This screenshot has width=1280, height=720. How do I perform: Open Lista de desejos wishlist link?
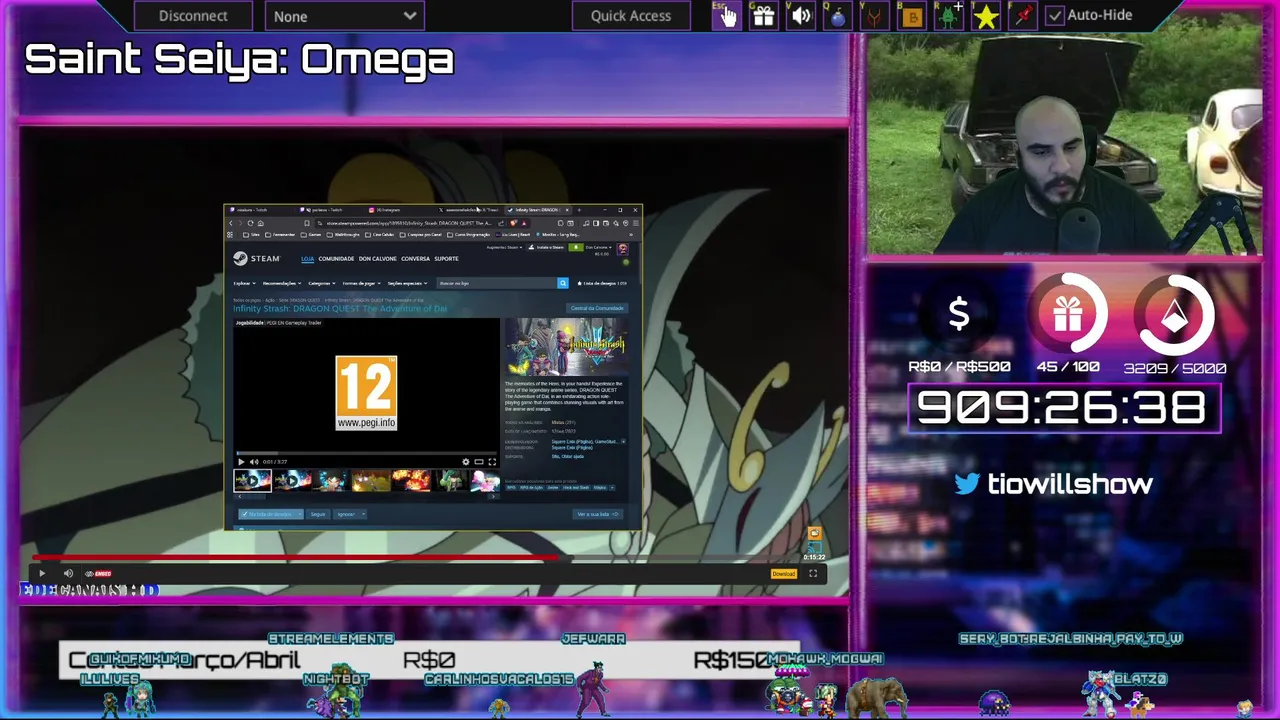tap(603, 283)
